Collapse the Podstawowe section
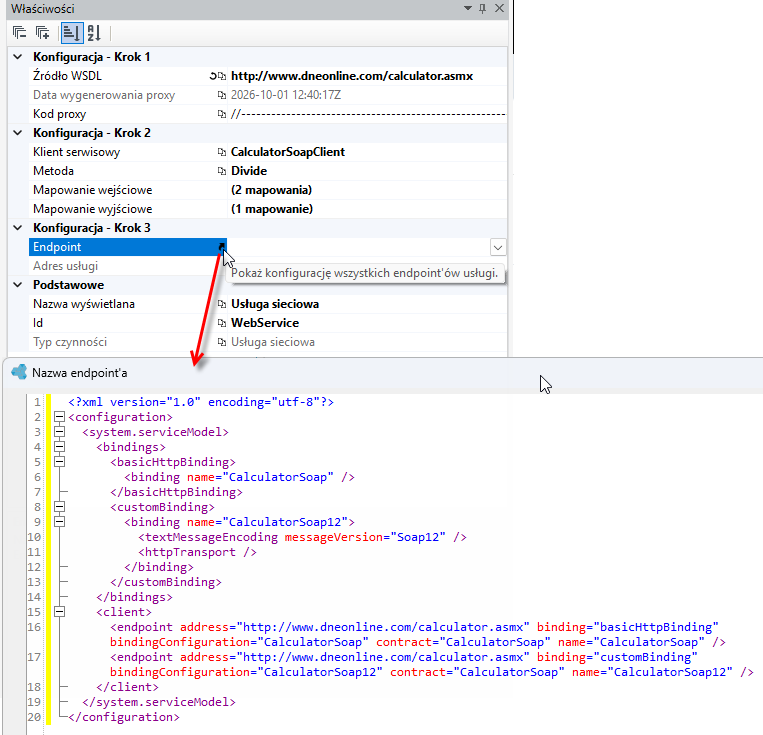This screenshot has height=735, width=763. tap(18, 285)
